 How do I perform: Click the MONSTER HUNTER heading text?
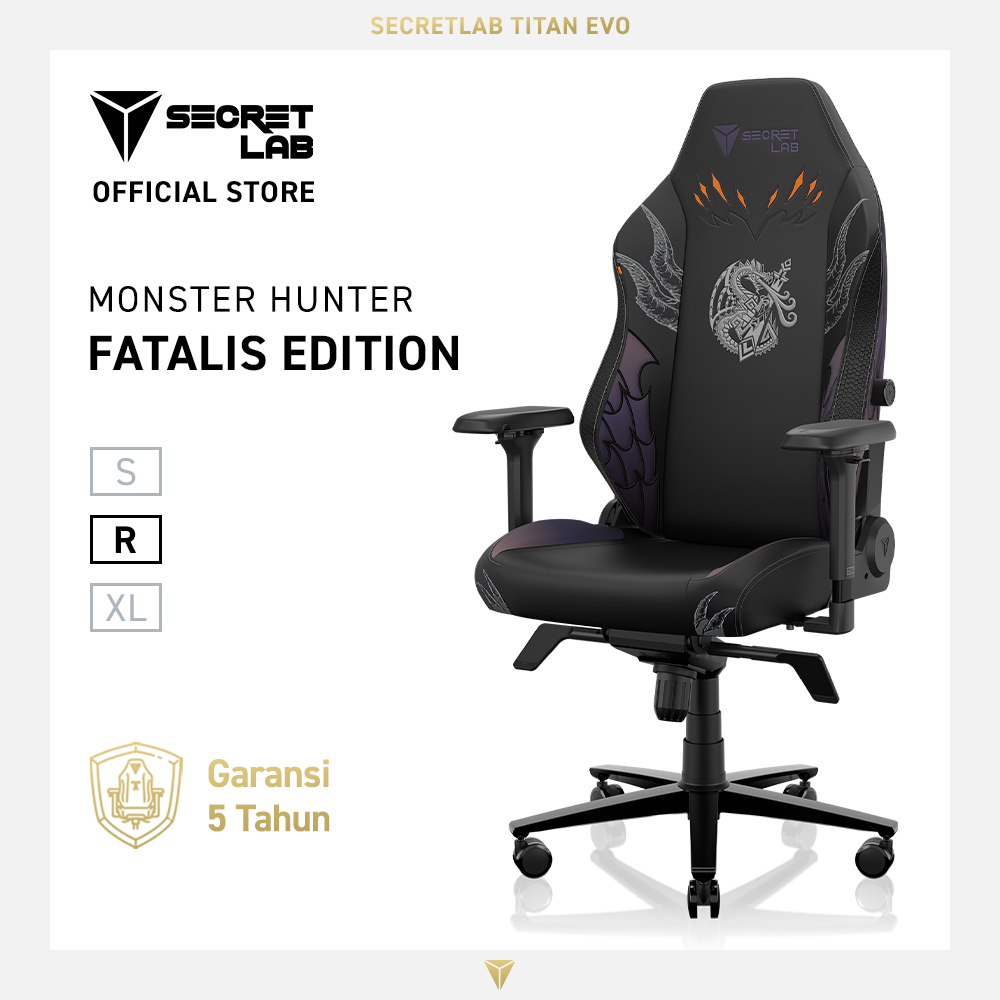coord(251,300)
